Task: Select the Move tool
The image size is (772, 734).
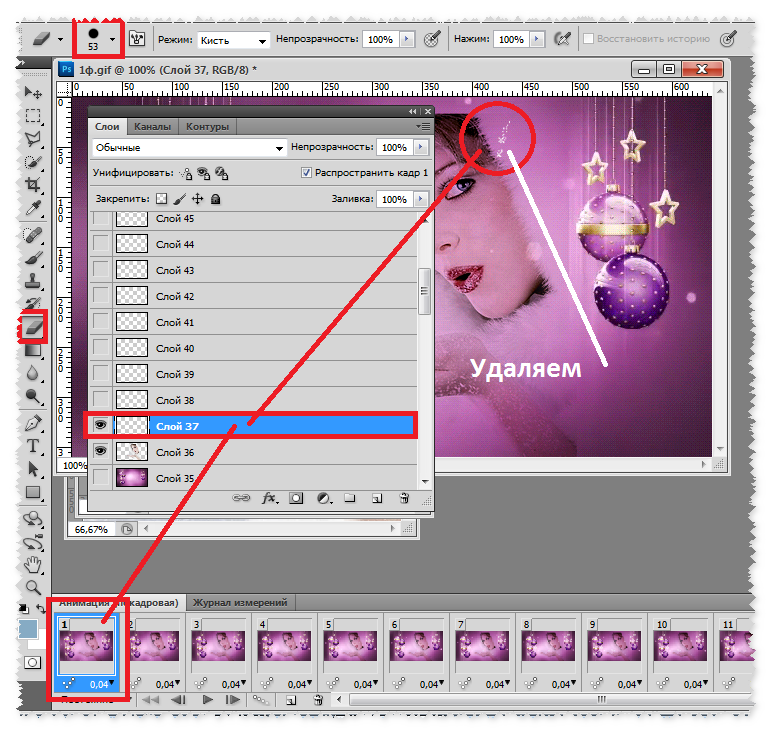Action: (33, 93)
